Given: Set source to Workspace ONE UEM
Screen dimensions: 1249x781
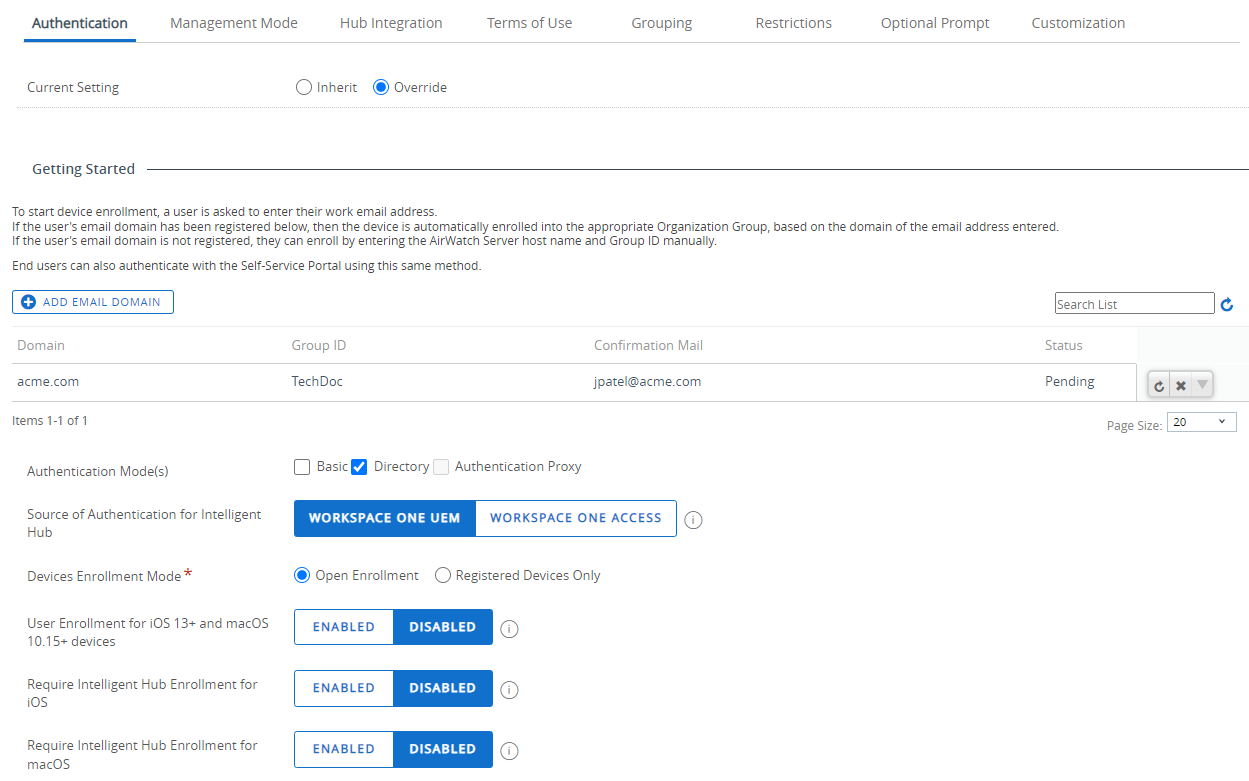Looking at the screenshot, I should click(x=384, y=518).
